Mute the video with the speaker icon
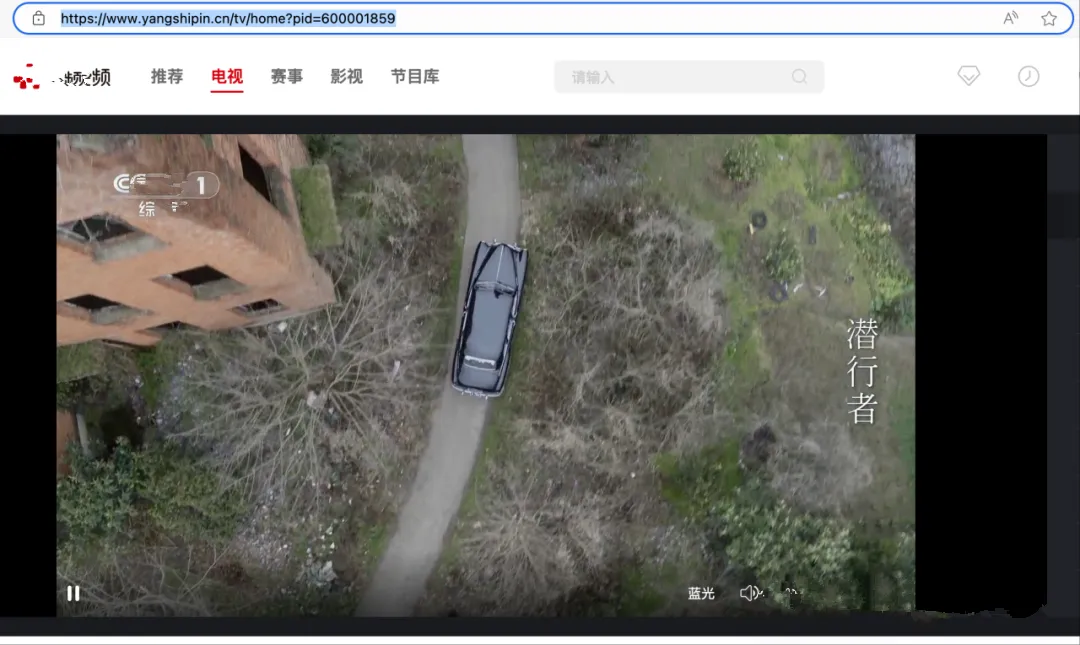 pos(751,593)
